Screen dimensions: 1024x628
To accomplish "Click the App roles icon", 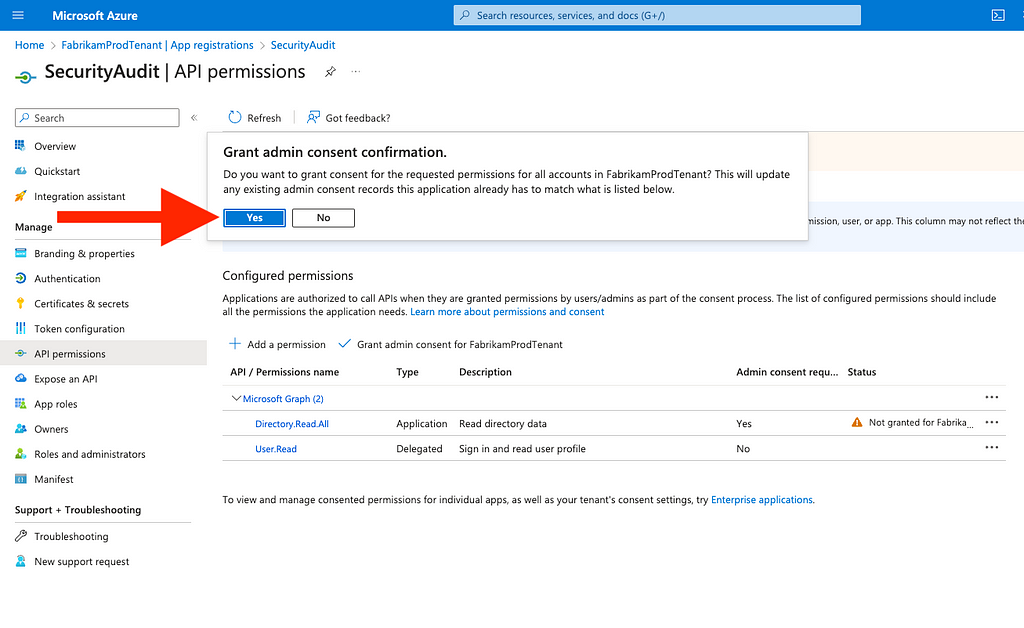I will (x=21, y=404).
